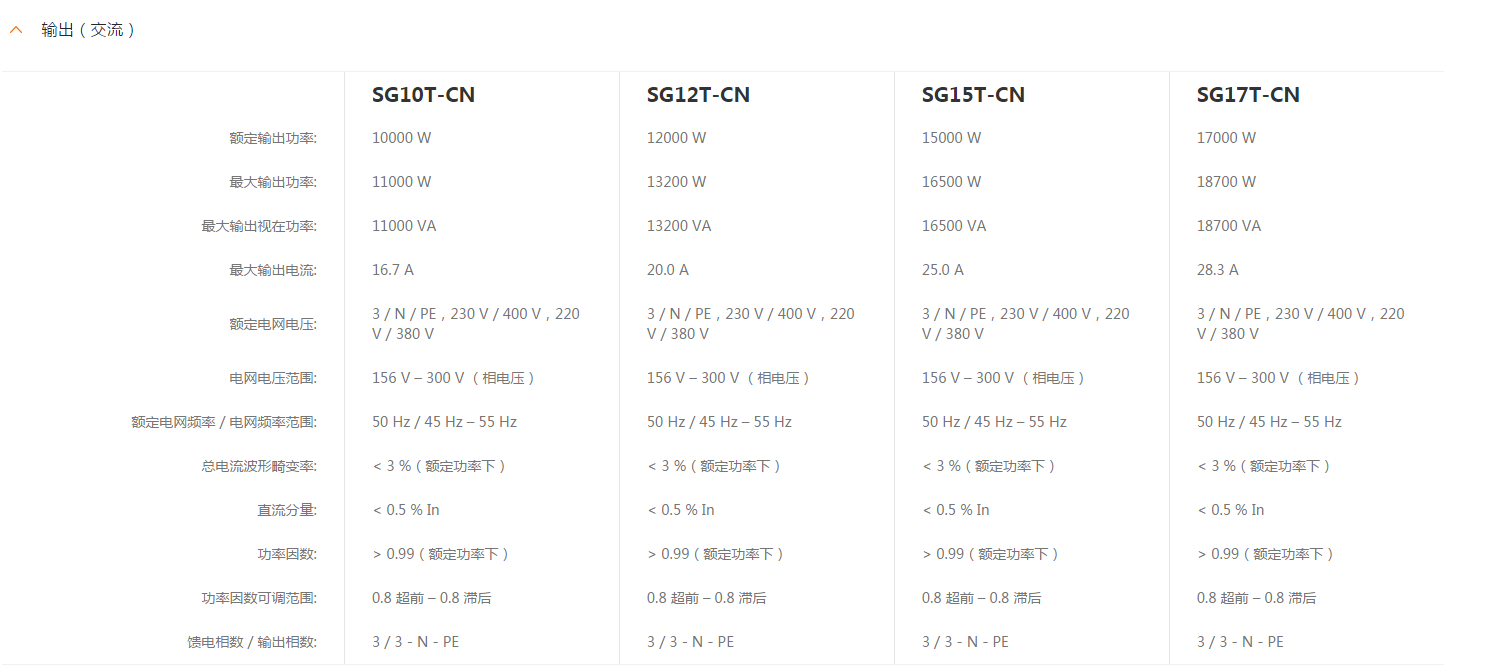Click the 输出（交流）section title
1493x670 pixels.
(87, 30)
